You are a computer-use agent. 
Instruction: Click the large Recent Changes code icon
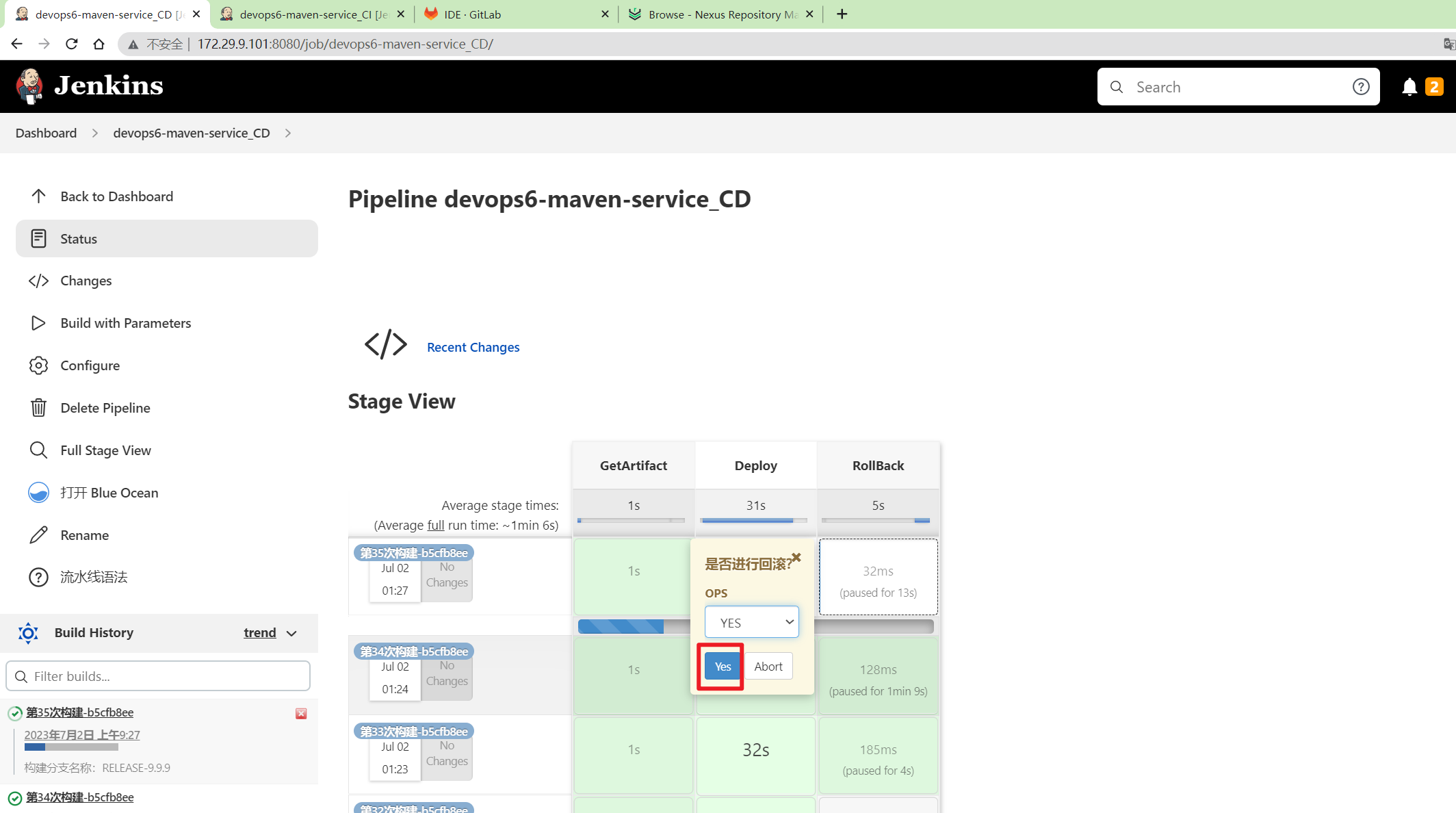pyautogui.click(x=386, y=344)
